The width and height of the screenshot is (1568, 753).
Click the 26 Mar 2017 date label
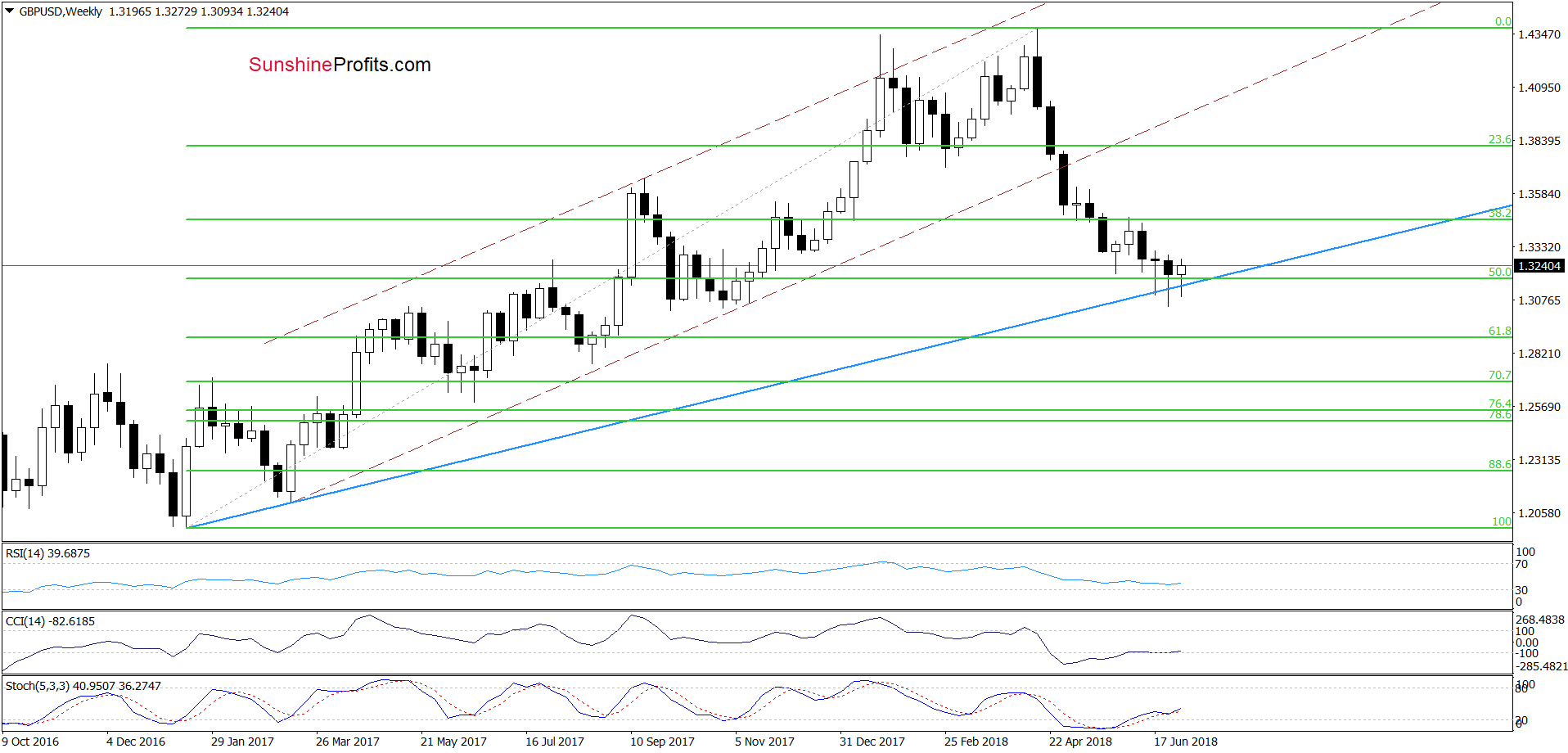pyautogui.click(x=348, y=742)
